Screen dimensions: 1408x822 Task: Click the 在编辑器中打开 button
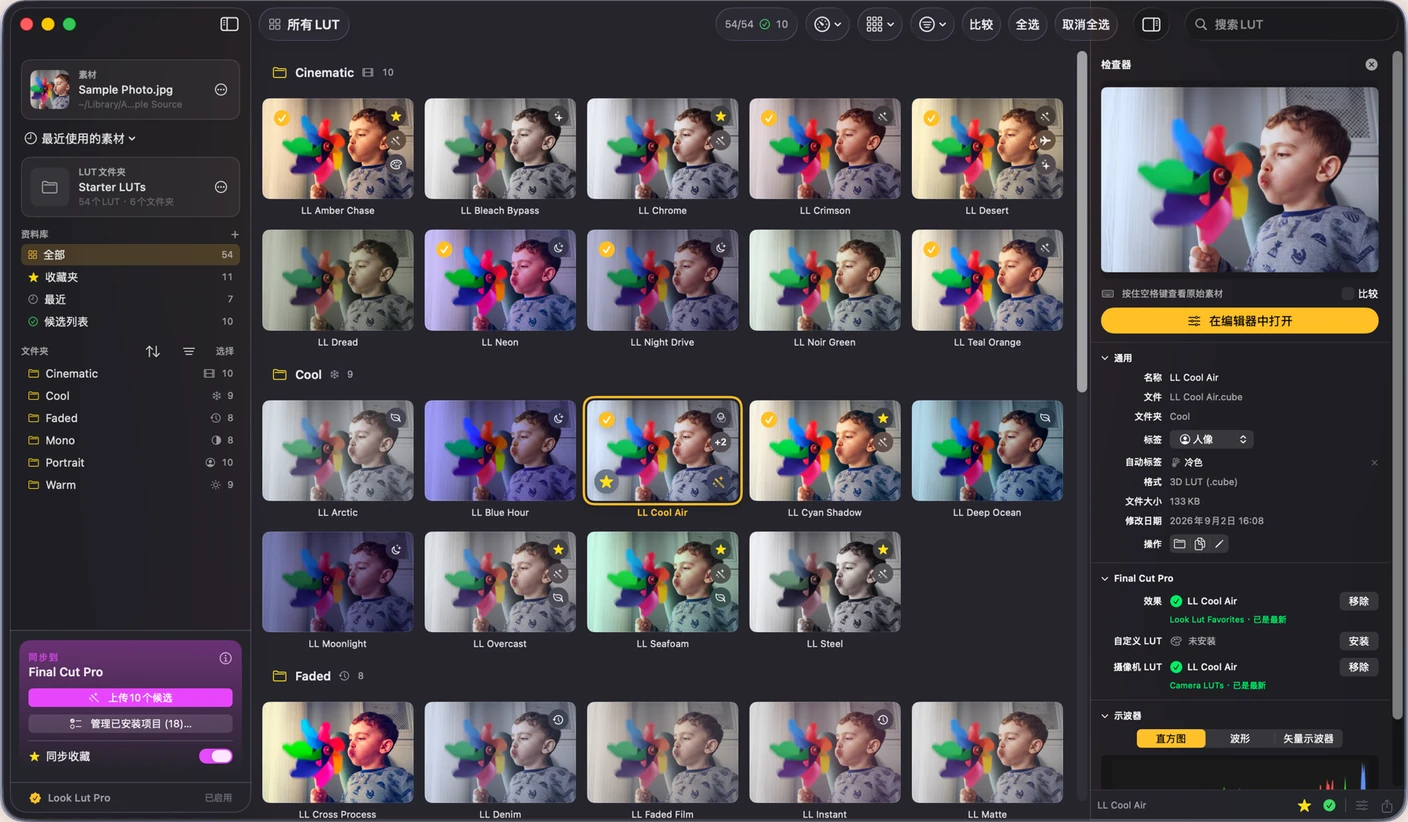click(x=1239, y=321)
